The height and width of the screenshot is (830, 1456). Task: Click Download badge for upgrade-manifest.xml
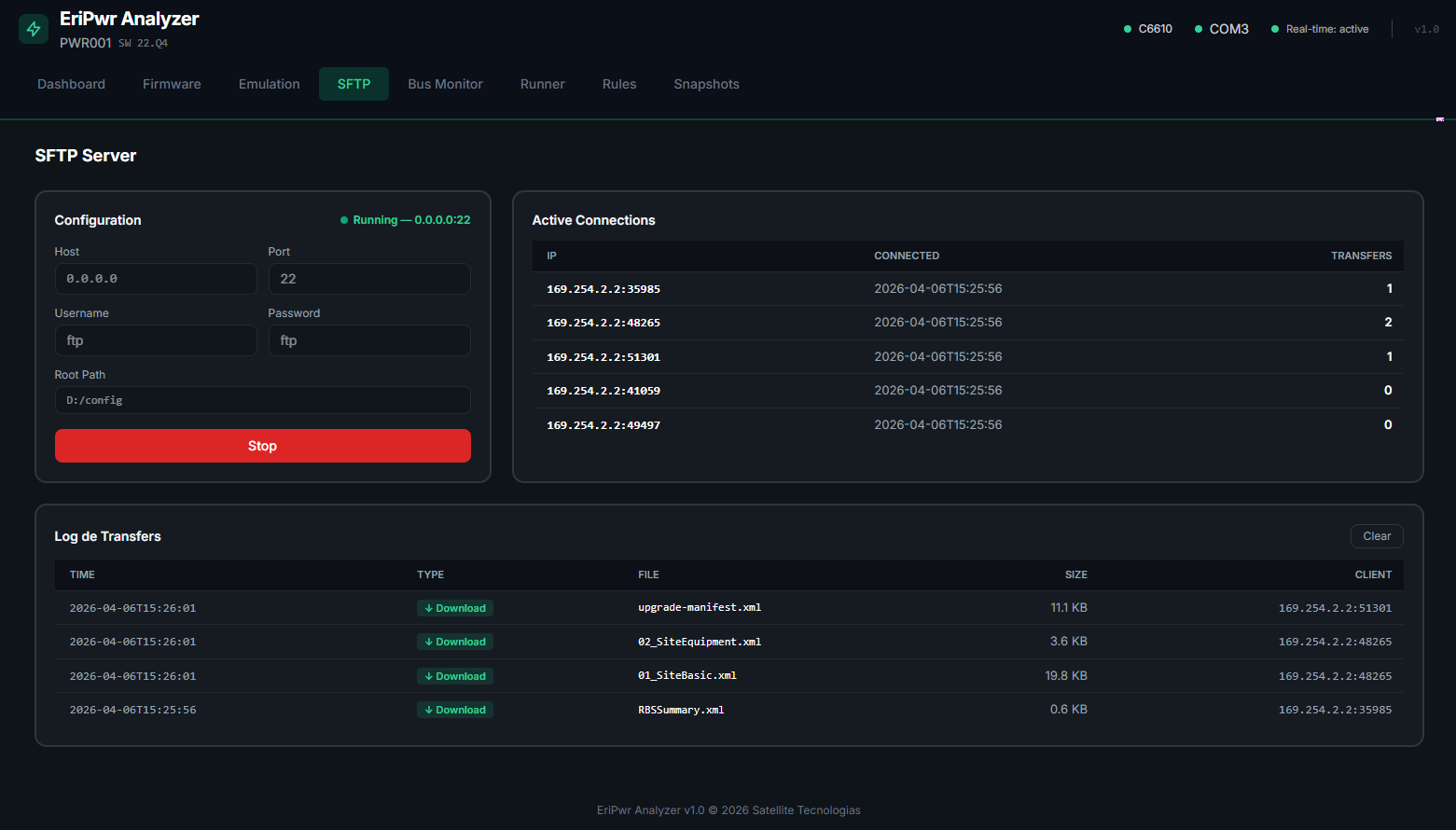455,608
